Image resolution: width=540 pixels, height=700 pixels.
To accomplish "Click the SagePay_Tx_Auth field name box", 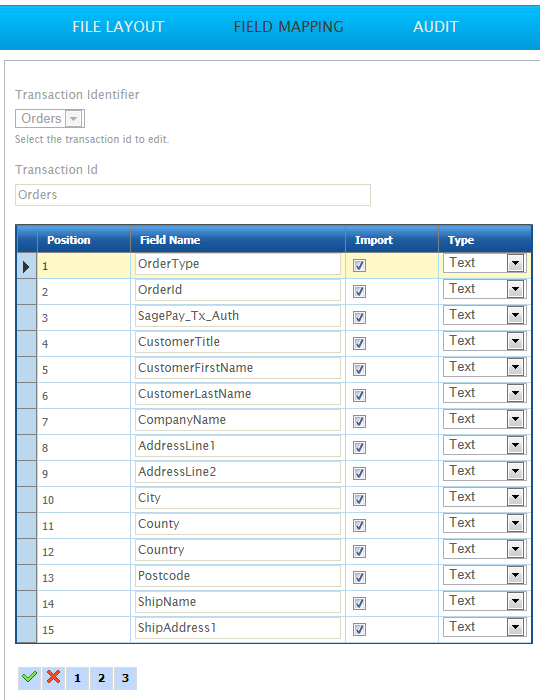I will pos(238,317).
